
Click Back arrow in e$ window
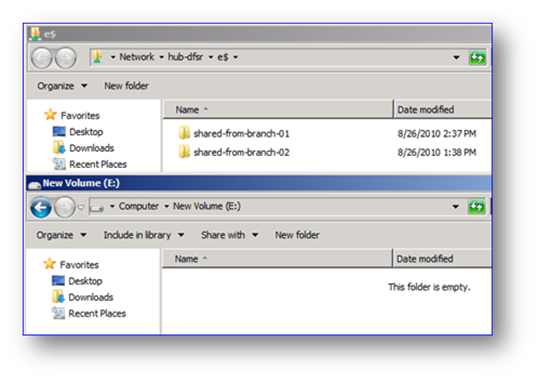(42, 58)
